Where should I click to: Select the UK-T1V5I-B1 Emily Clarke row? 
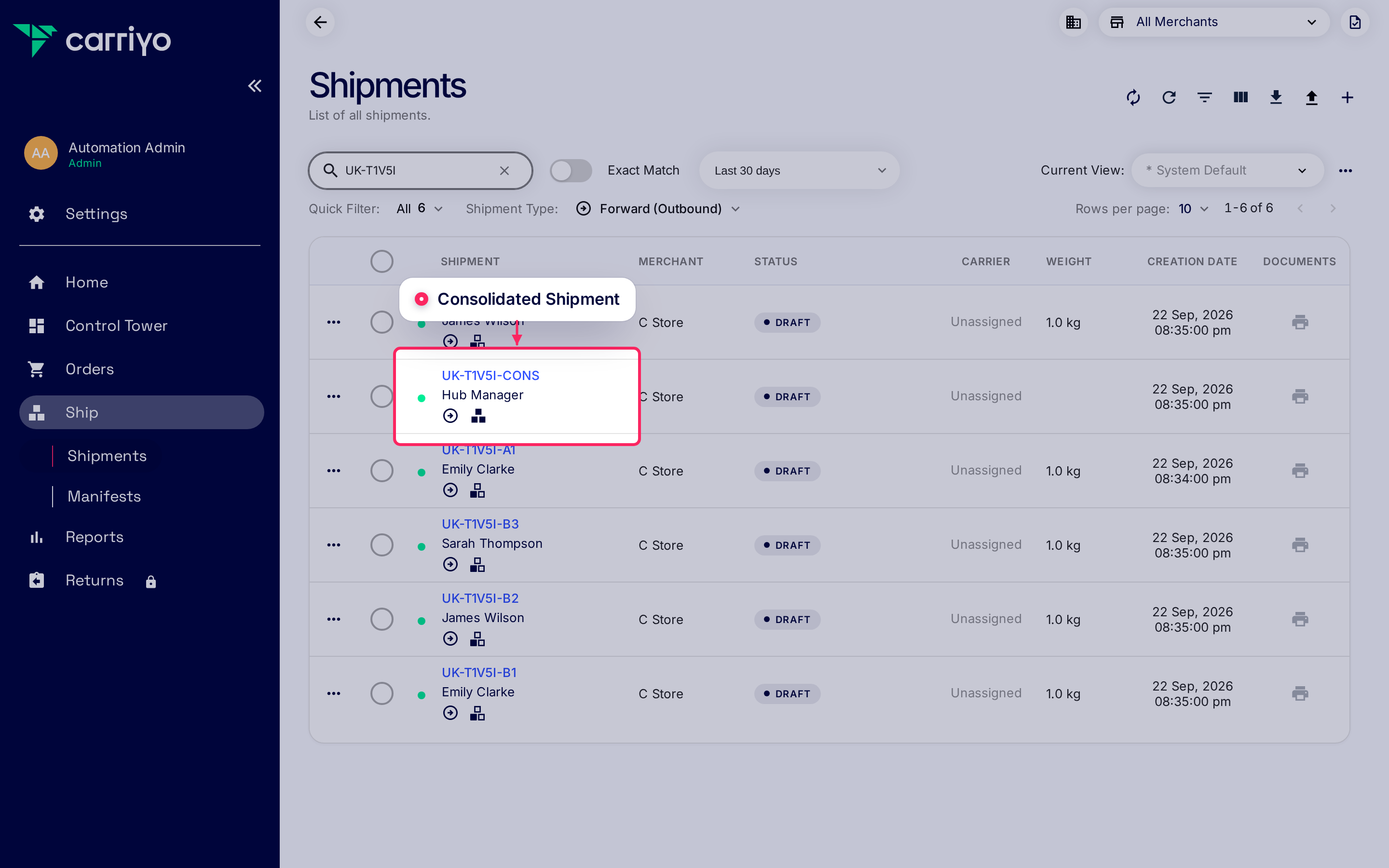(x=381, y=693)
